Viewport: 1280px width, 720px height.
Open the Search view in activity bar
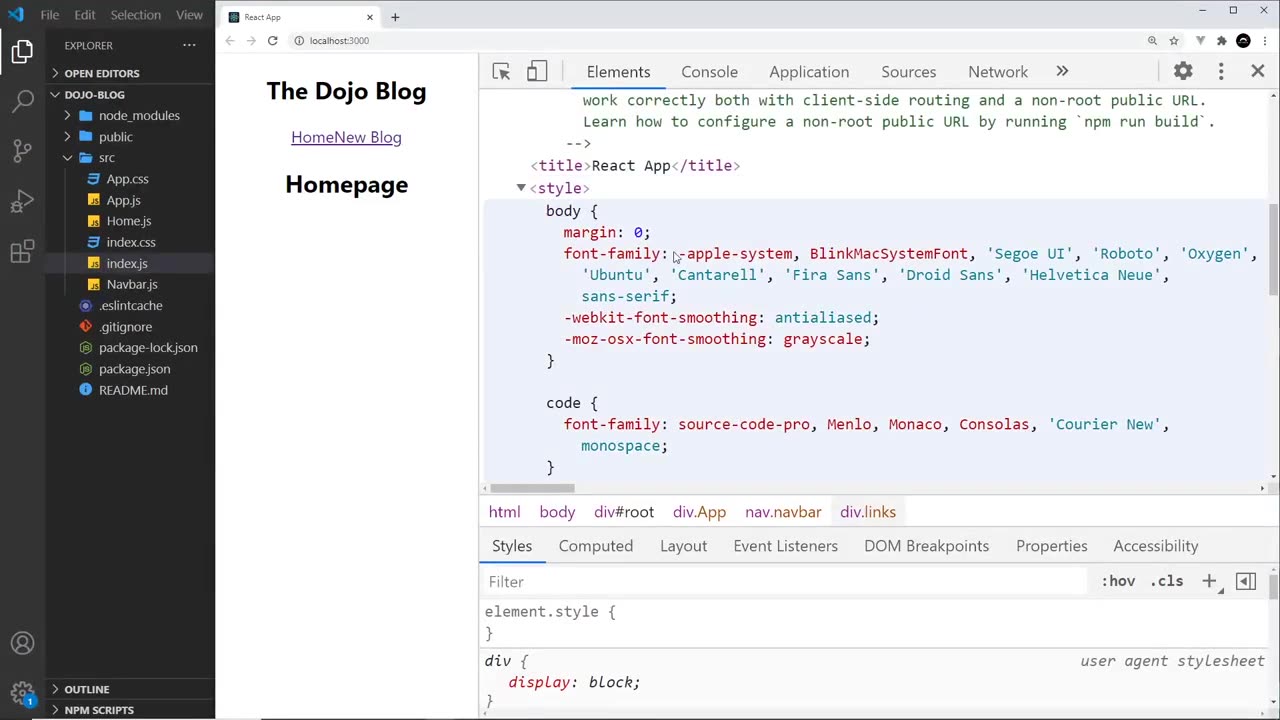click(22, 101)
